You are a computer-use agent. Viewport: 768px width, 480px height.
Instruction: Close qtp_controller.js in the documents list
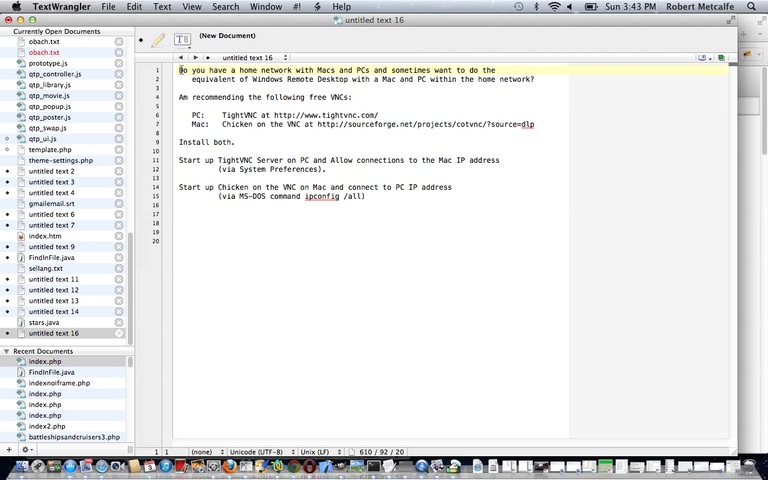(x=119, y=74)
